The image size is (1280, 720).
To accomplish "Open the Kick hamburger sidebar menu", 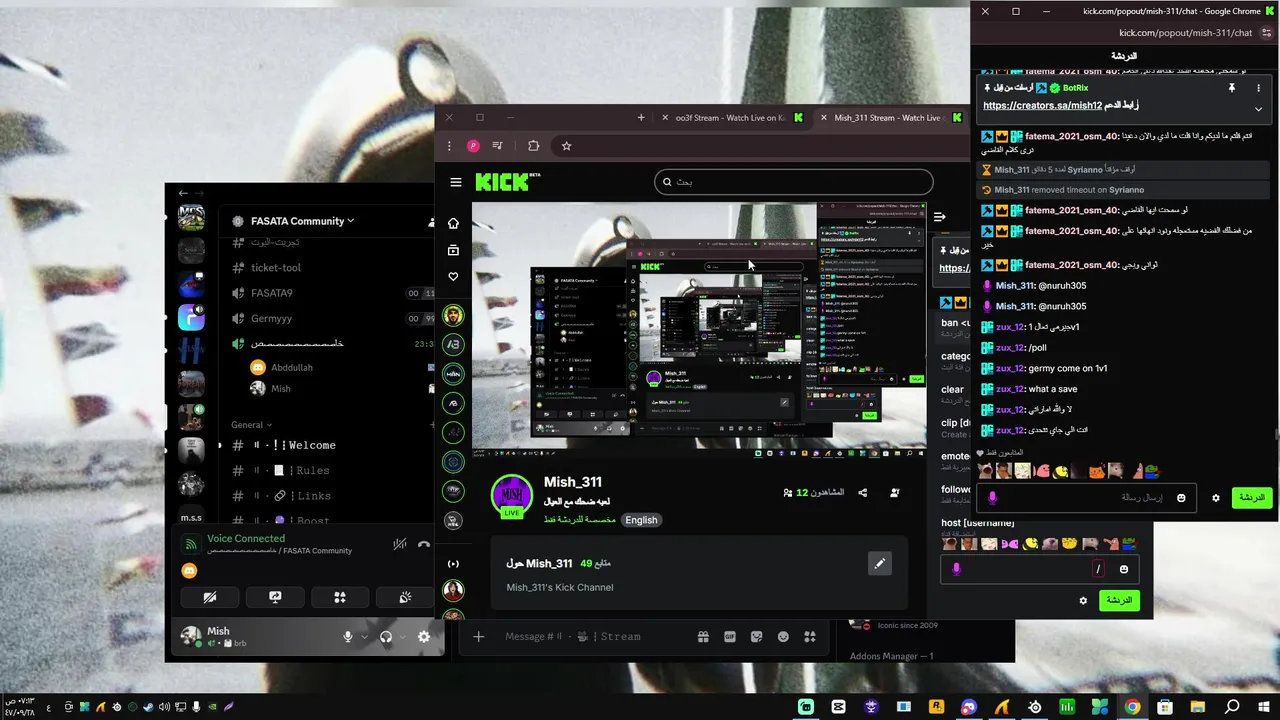I will 456,182.
